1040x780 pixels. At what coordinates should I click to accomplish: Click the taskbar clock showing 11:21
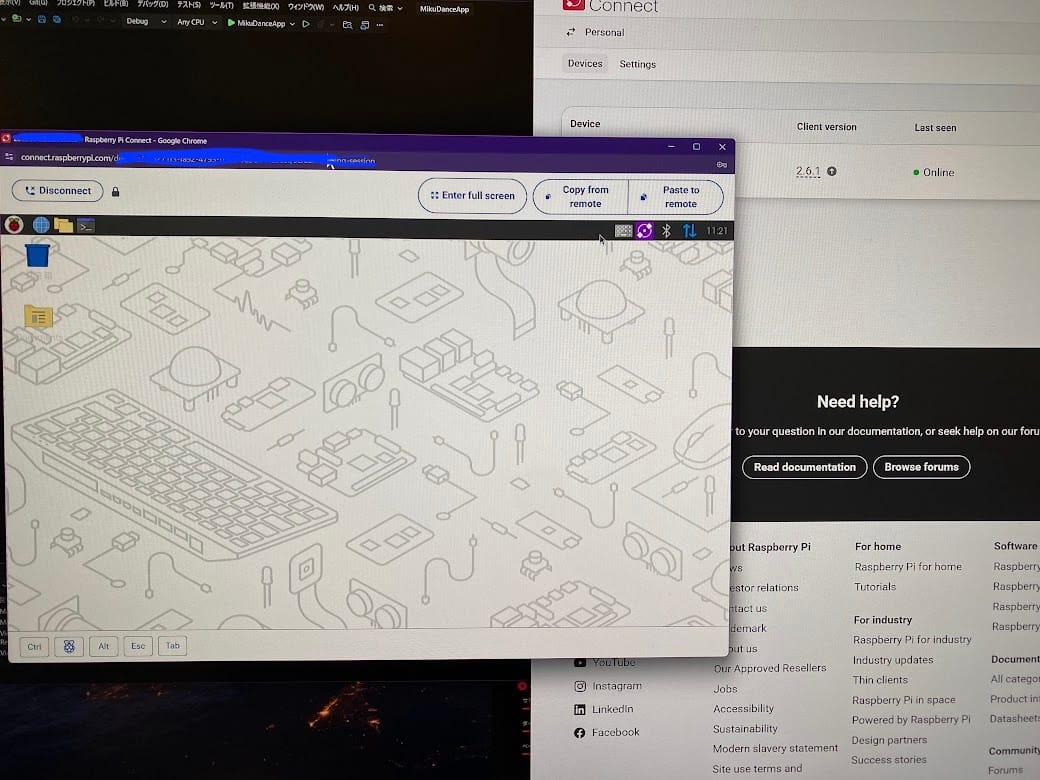pos(717,231)
